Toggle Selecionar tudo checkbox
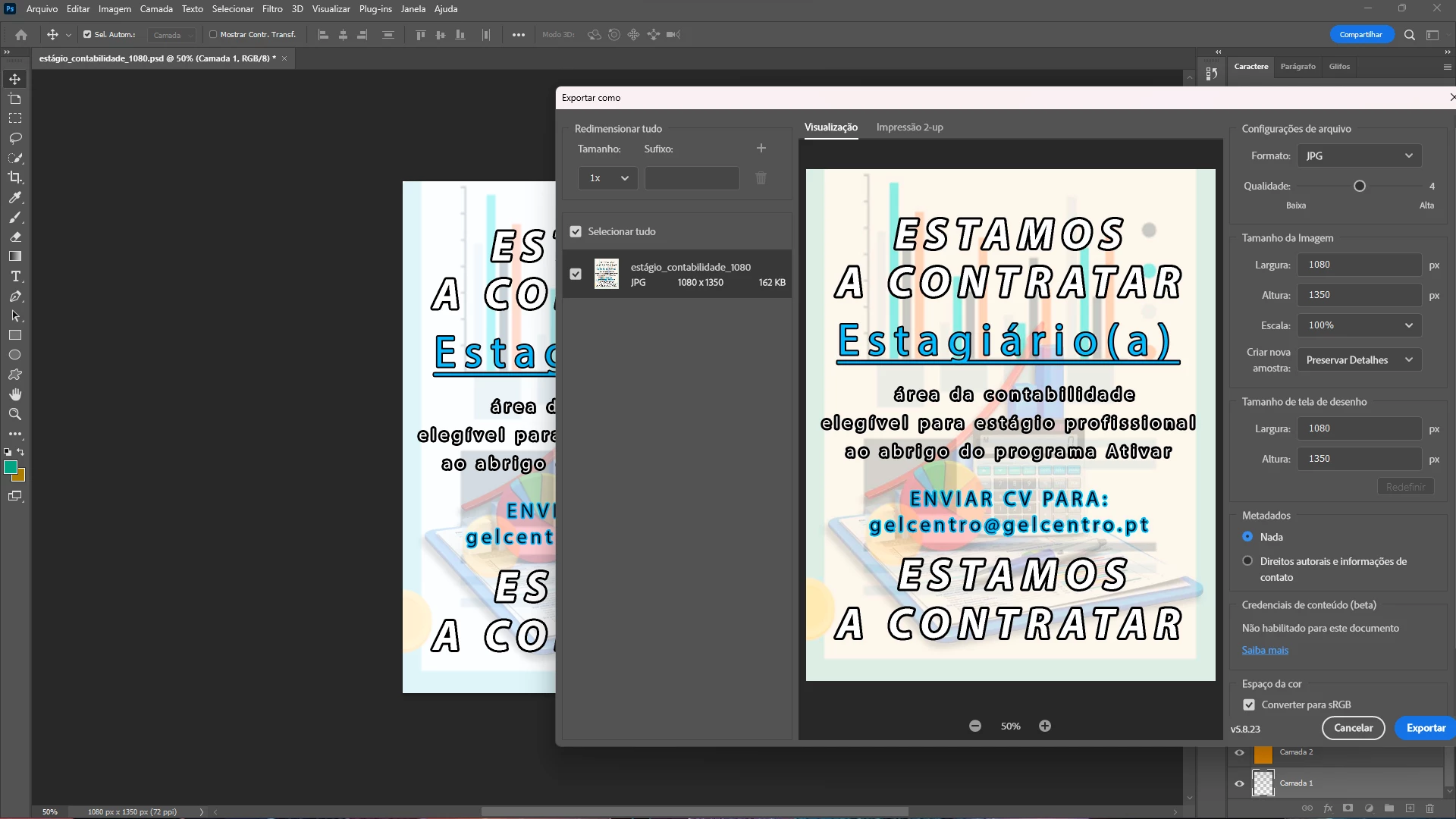 click(576, 231)
